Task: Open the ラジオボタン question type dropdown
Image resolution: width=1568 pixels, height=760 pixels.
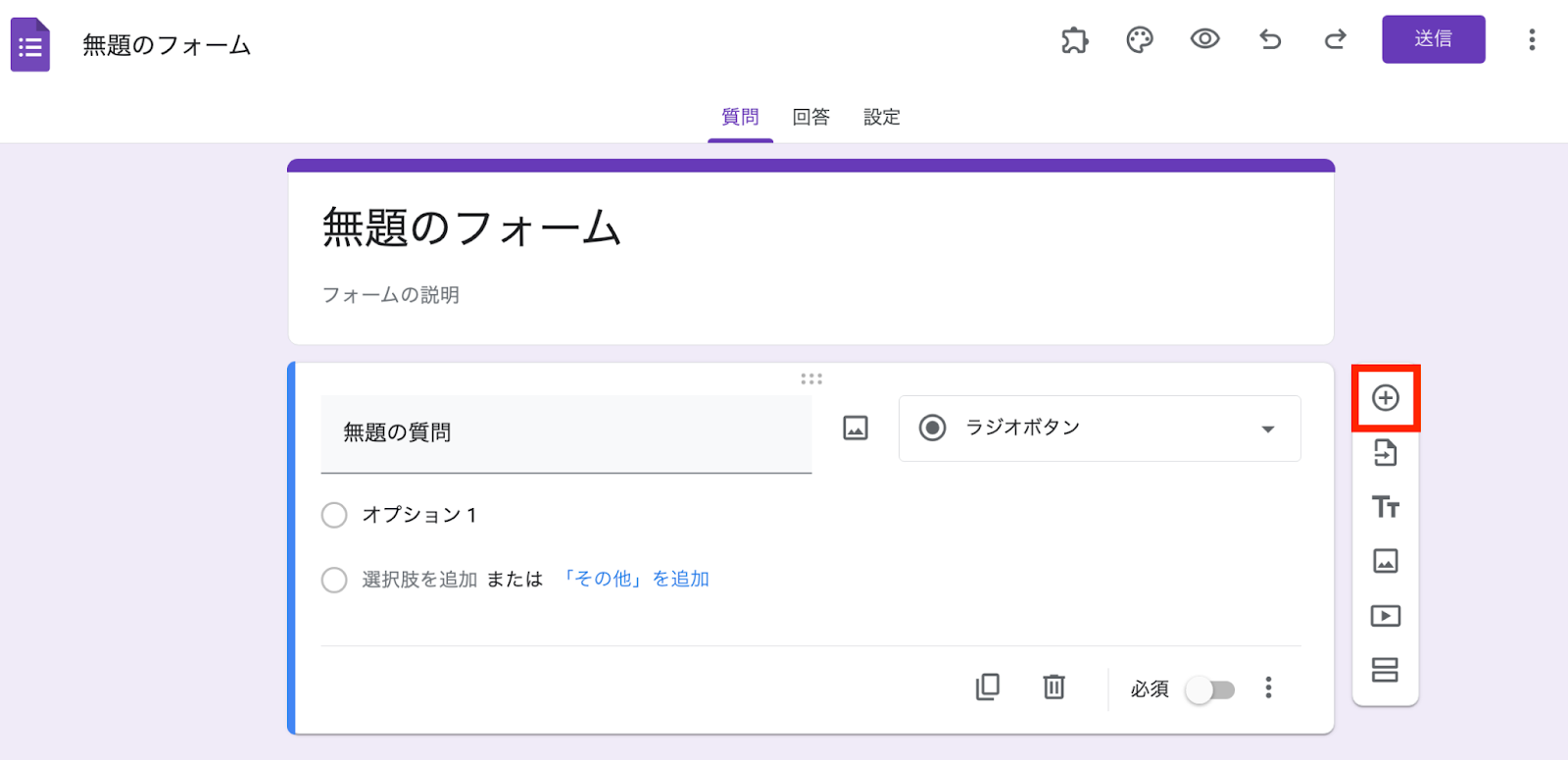Action: [x=1100, y=429]
